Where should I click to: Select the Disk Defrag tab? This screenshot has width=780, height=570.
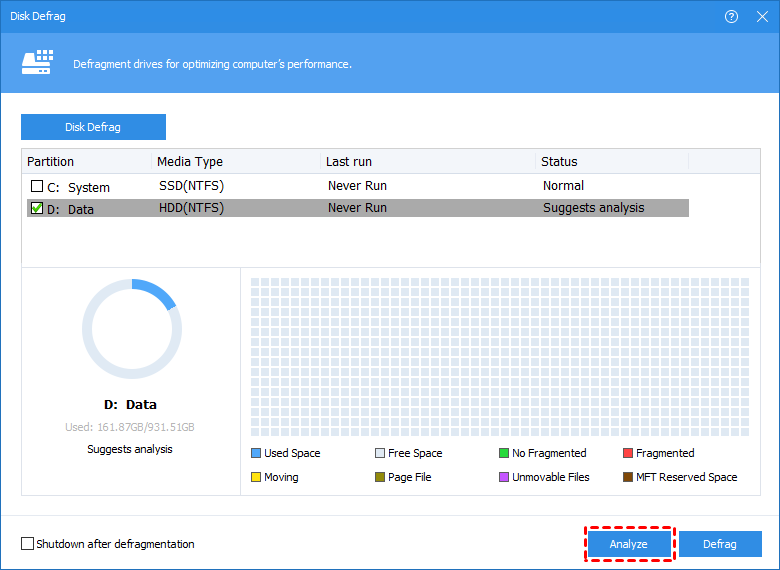click(93, 127)
